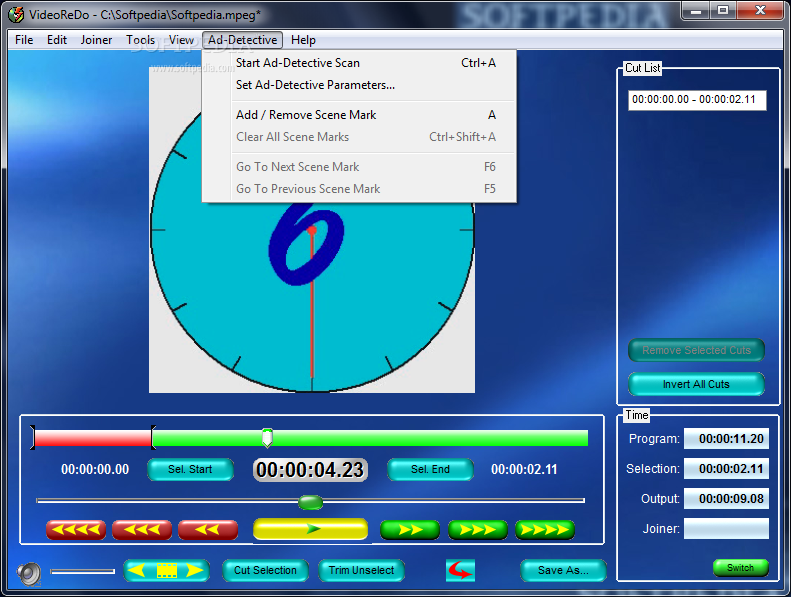Click the VideoReDo app icon in title bar
This screenshot has height=597, width=791.
(16, 14)
